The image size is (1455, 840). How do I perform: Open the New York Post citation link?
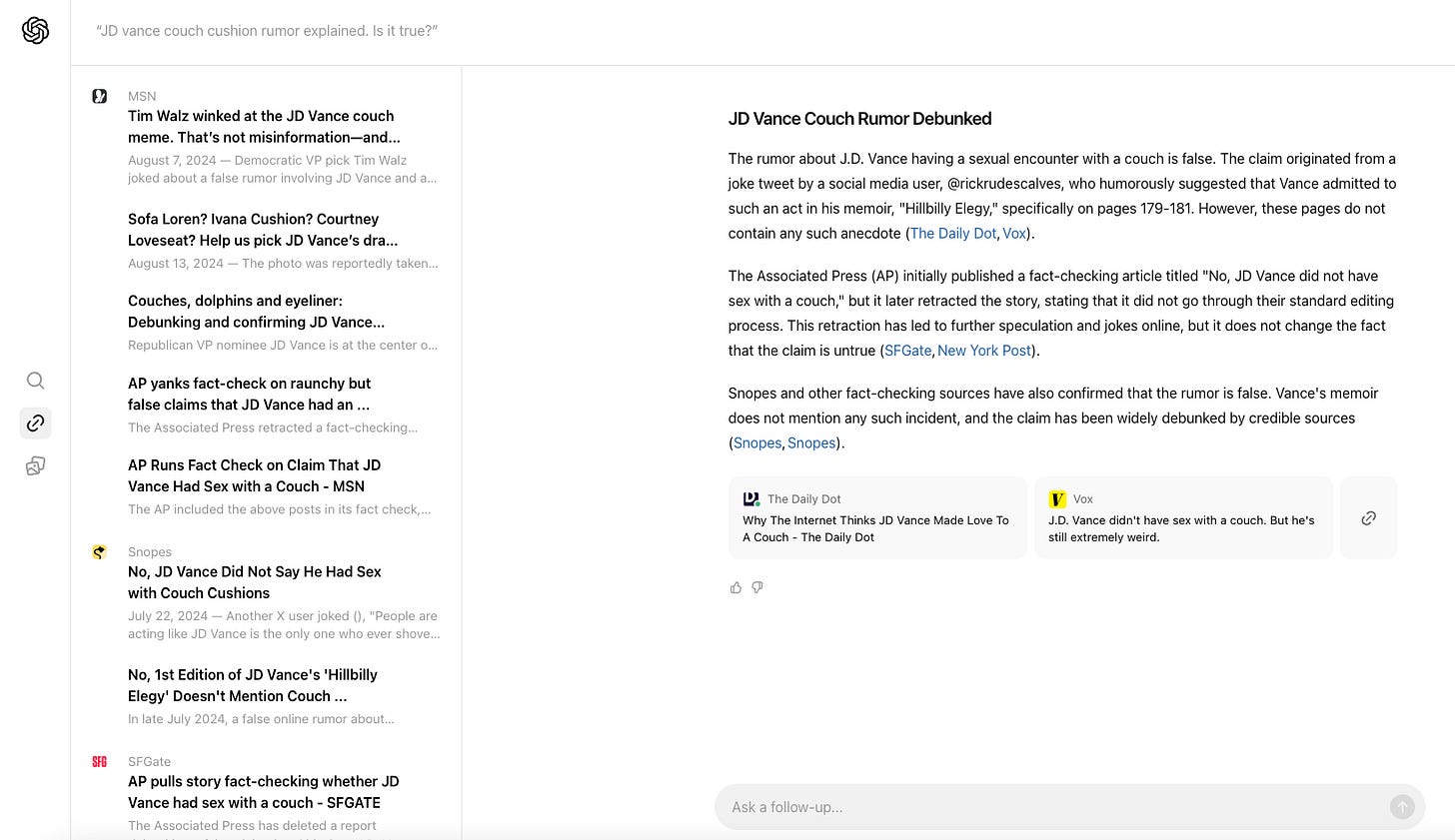pyautogui.click(x=984, y=351)
